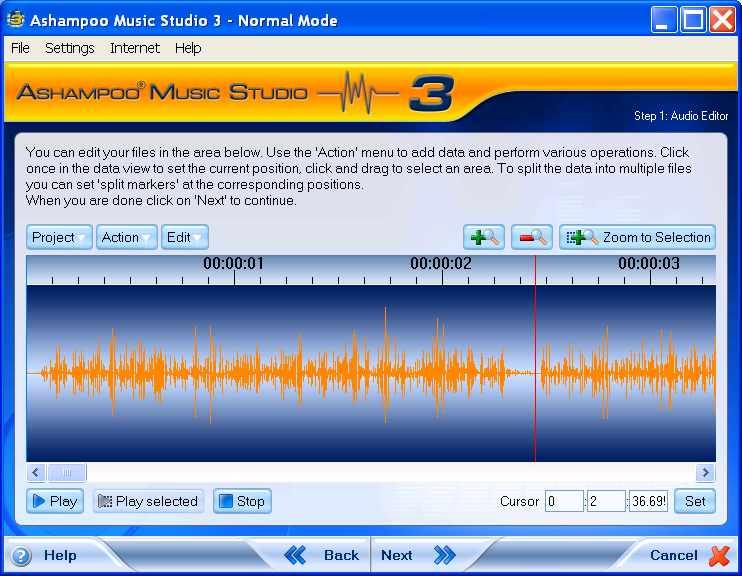
Task: Click the zoom out magnifier icon
Action: click(x=532, y=237)
